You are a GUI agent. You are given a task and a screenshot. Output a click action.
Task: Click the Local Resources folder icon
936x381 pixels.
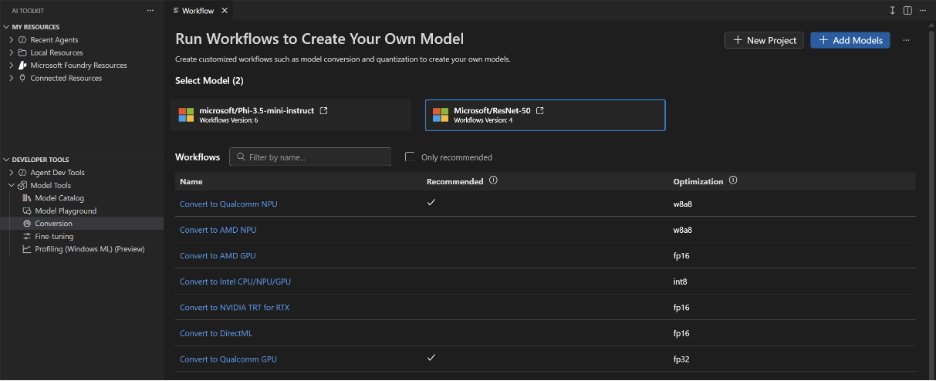coord(23,53)
